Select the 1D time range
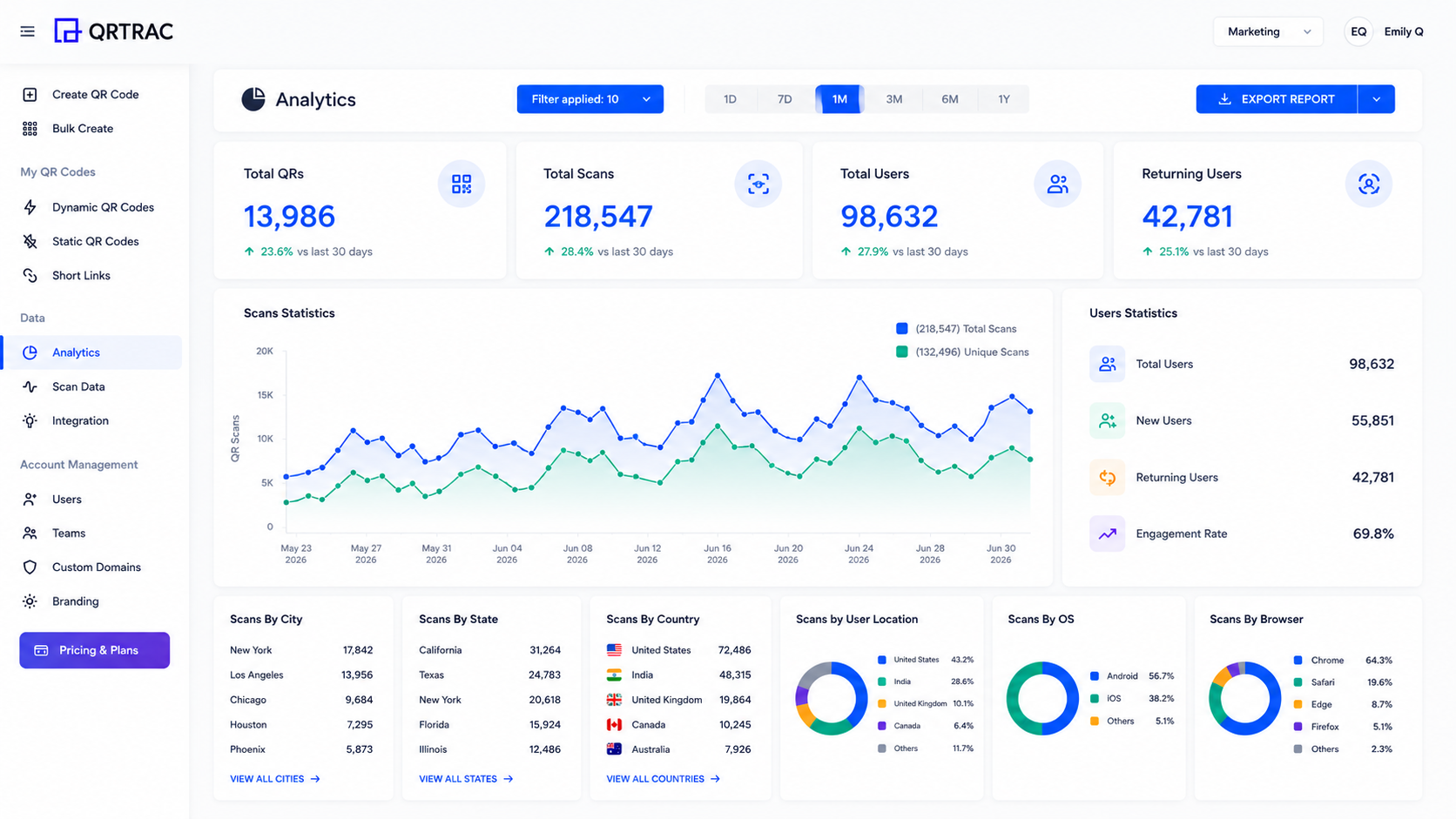The height and width of the screenshot is (819, 1456). [730, 99]
